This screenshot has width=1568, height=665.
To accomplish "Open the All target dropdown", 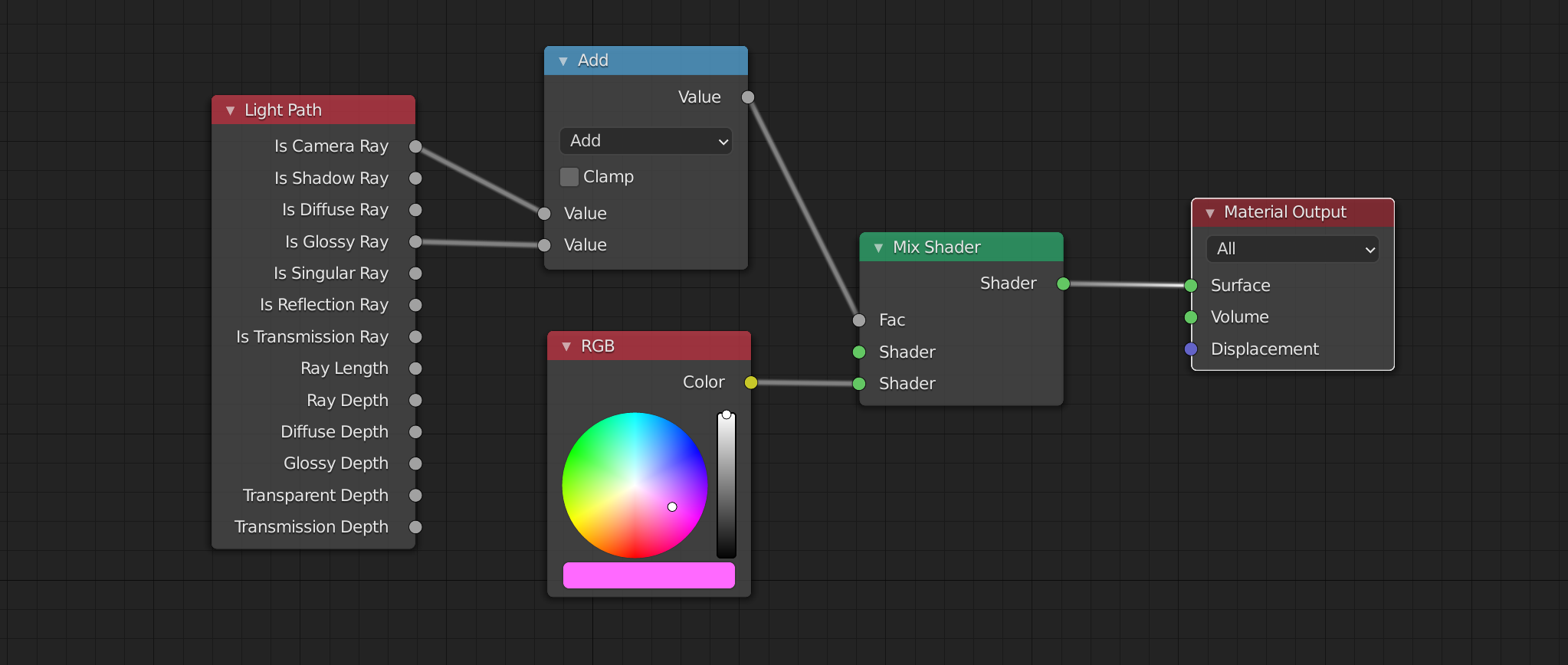I will [x=1293, y=249].
